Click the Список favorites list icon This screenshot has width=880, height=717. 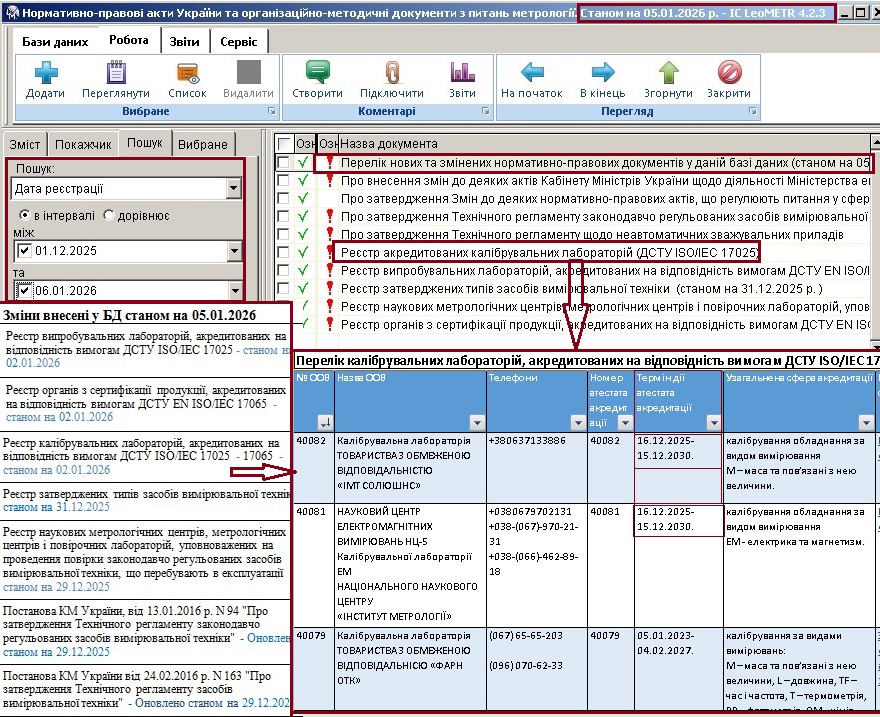click(187, 73)
